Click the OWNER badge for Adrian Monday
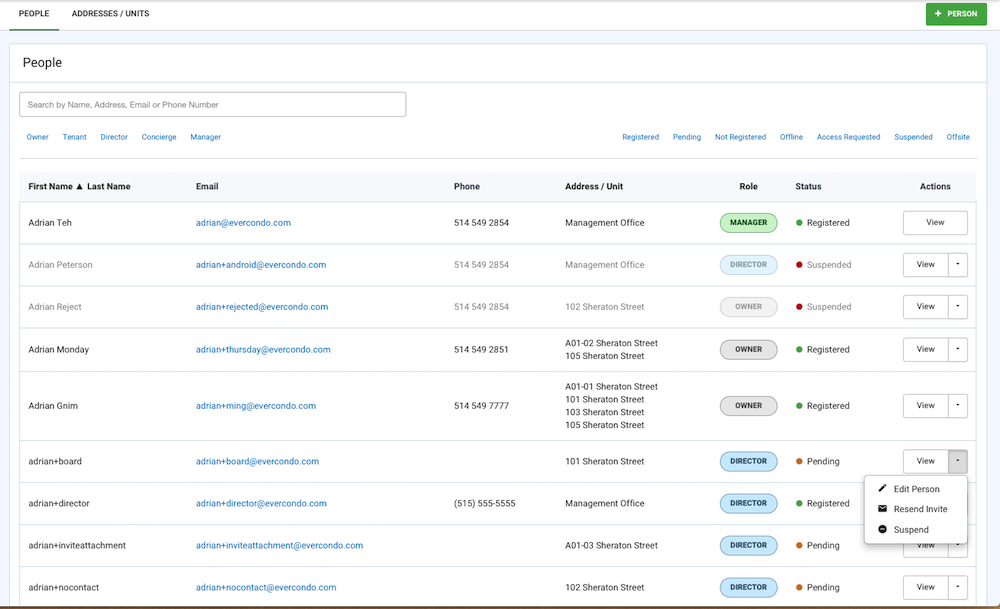The width and height of the screenshot is (1000, 609). coord(749,349)
